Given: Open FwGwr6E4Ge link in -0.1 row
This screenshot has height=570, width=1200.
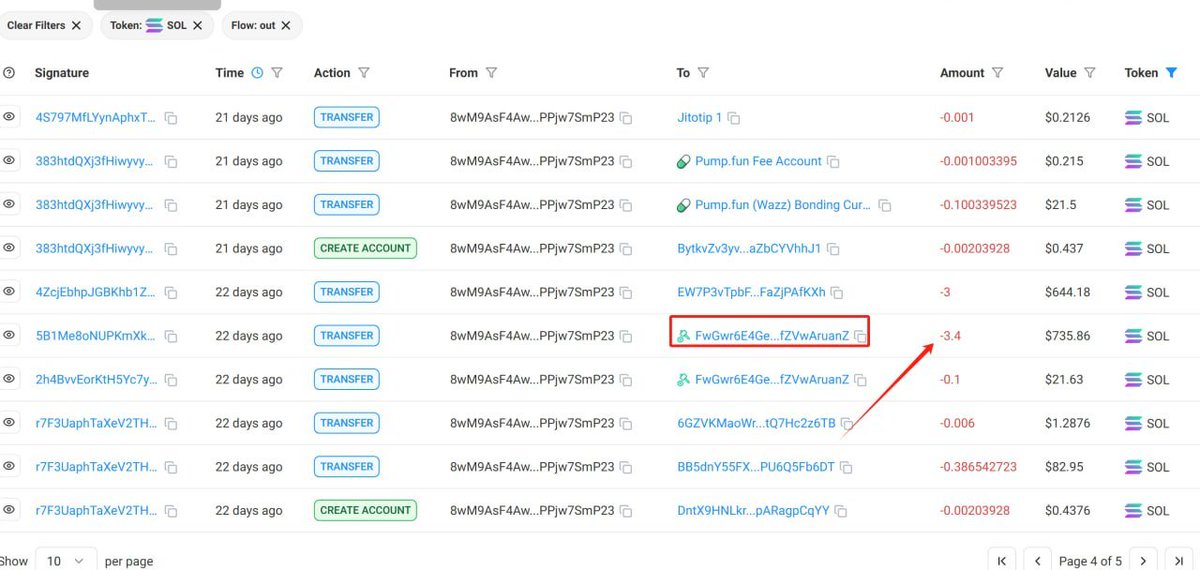Looking at the screenshot, I should pyautogui.click(x=772, y=380).
